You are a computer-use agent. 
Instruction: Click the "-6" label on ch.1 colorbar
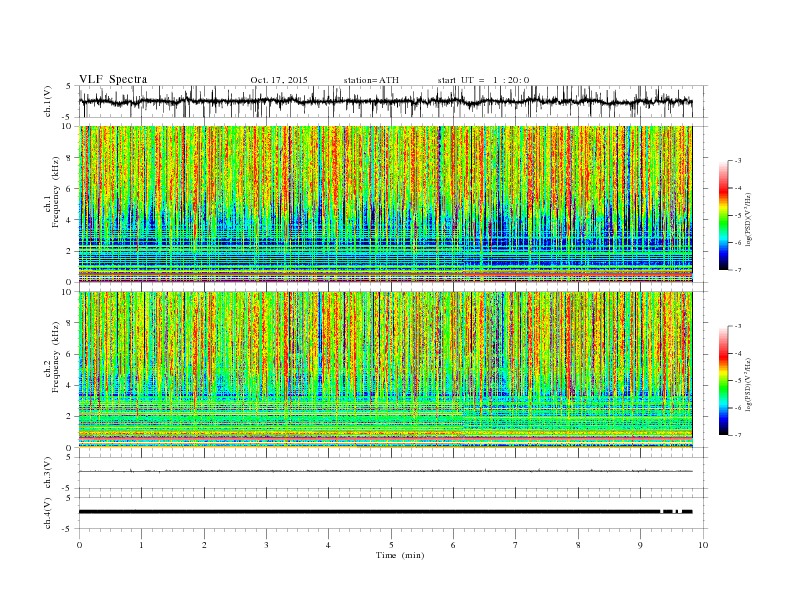[x=737, y=243]
